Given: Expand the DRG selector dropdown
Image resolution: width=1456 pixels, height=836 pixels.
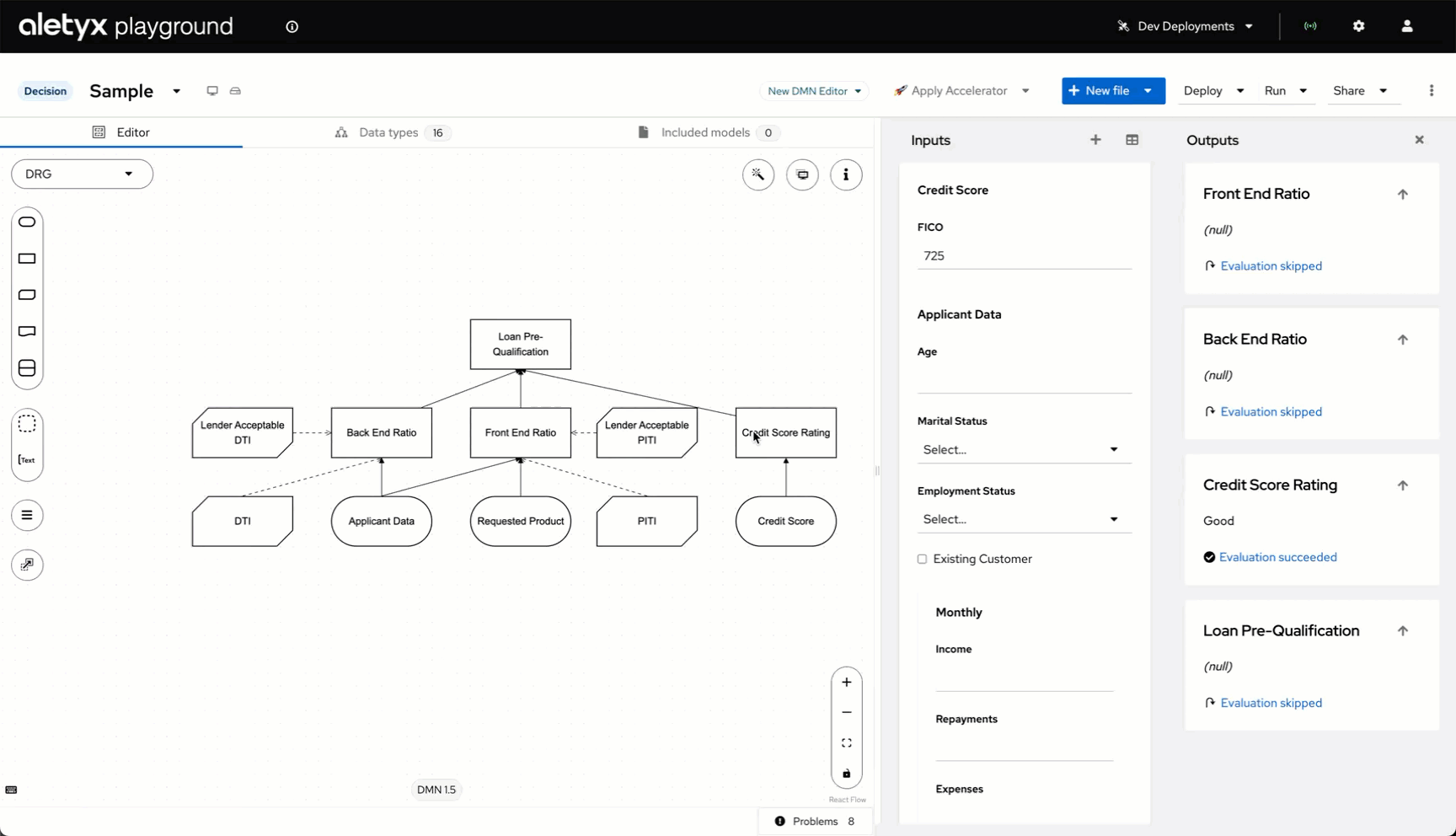Looking at the screenshot, I should tap(82, 174).
